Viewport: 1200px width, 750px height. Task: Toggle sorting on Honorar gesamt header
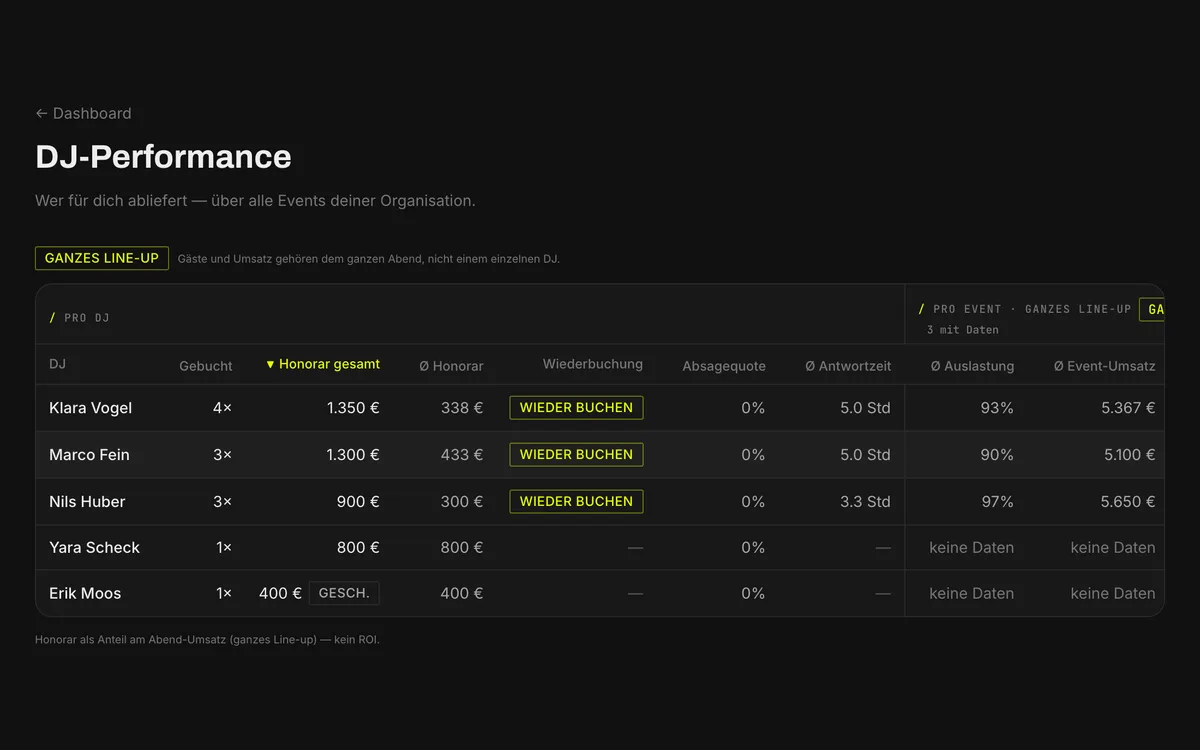tap(322, 364)
